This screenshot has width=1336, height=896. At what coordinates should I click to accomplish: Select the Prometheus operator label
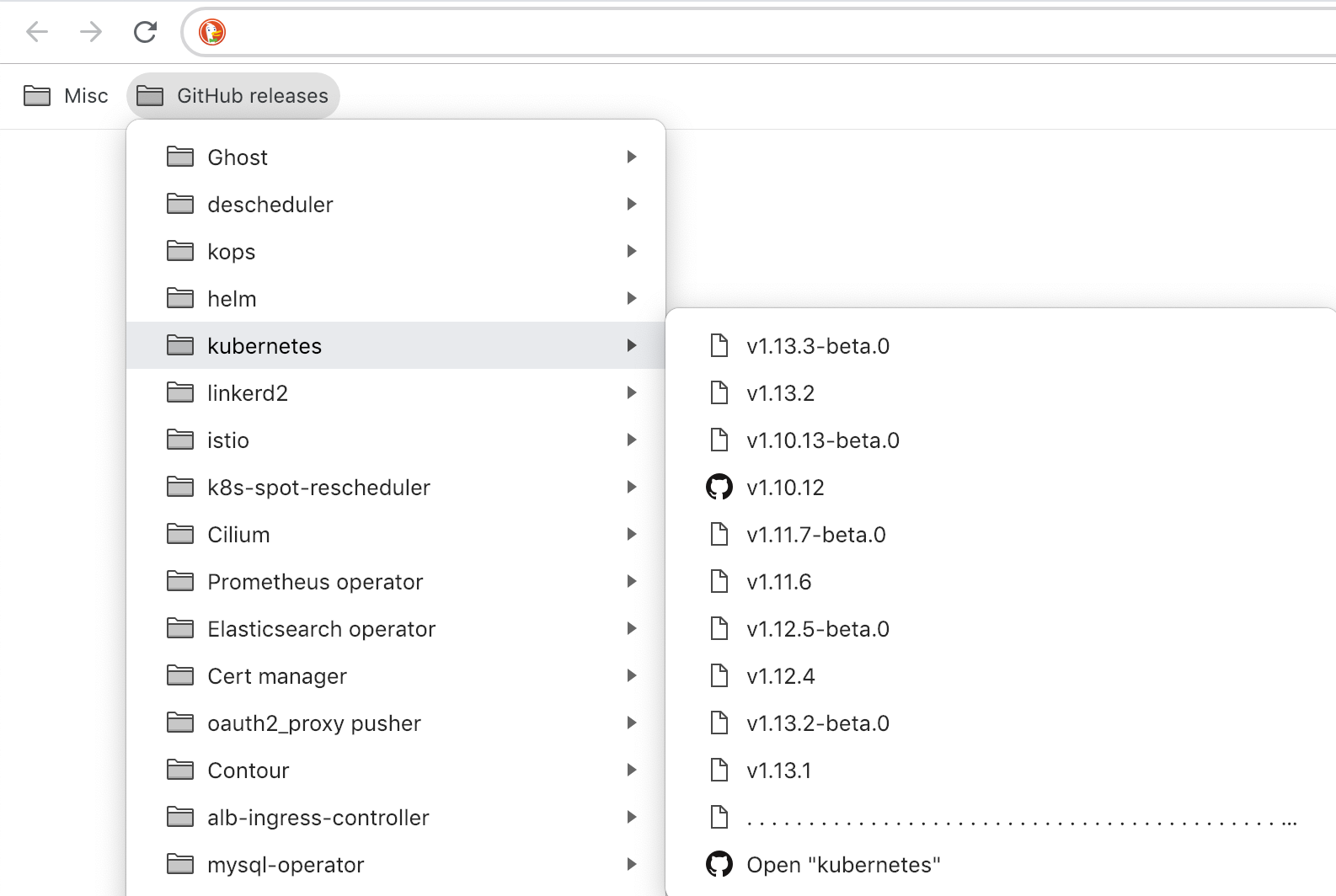[315, 582]
